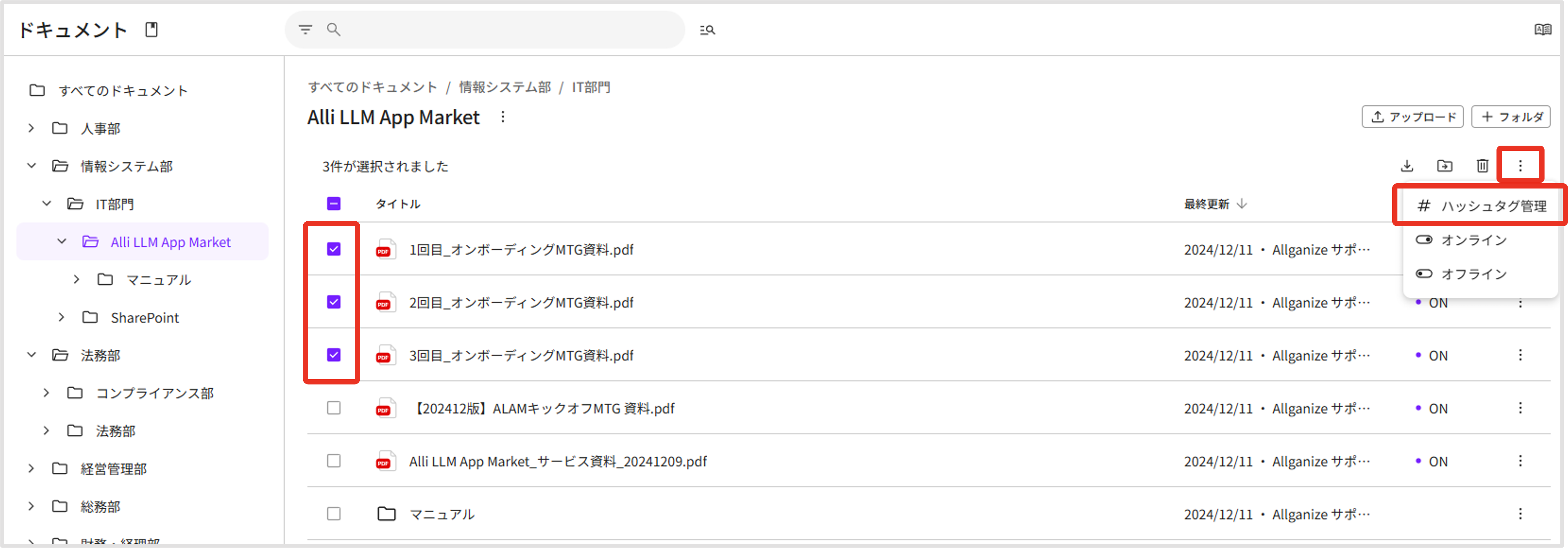Click the download icon for selected files
Screen dimensions: 1568x548
(1407, 166)
